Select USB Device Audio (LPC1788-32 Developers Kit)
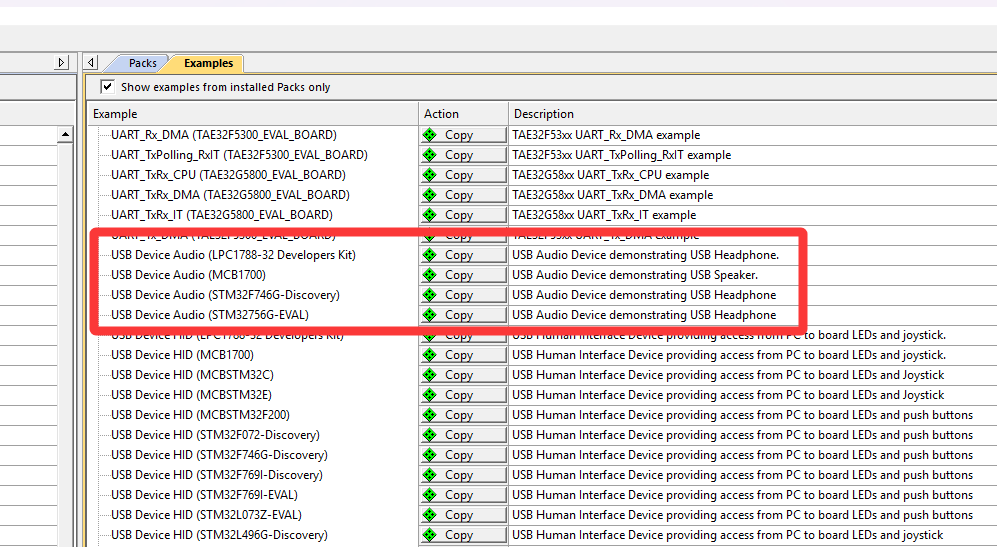The image size is (997, 547). [233, 255]
